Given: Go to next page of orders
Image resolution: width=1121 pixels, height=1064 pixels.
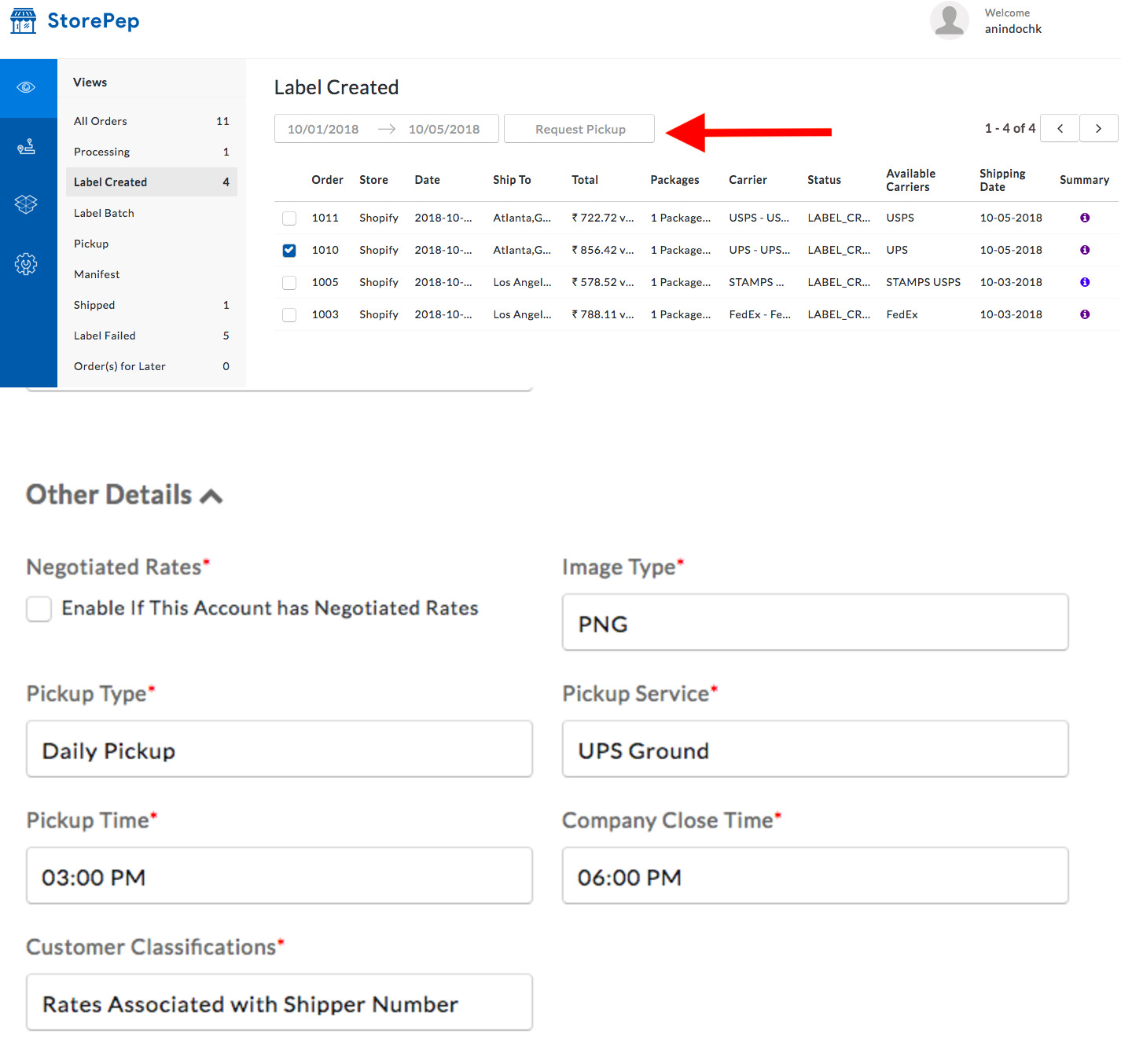Looking at the screenshot, I should [x=1098, y=128].
